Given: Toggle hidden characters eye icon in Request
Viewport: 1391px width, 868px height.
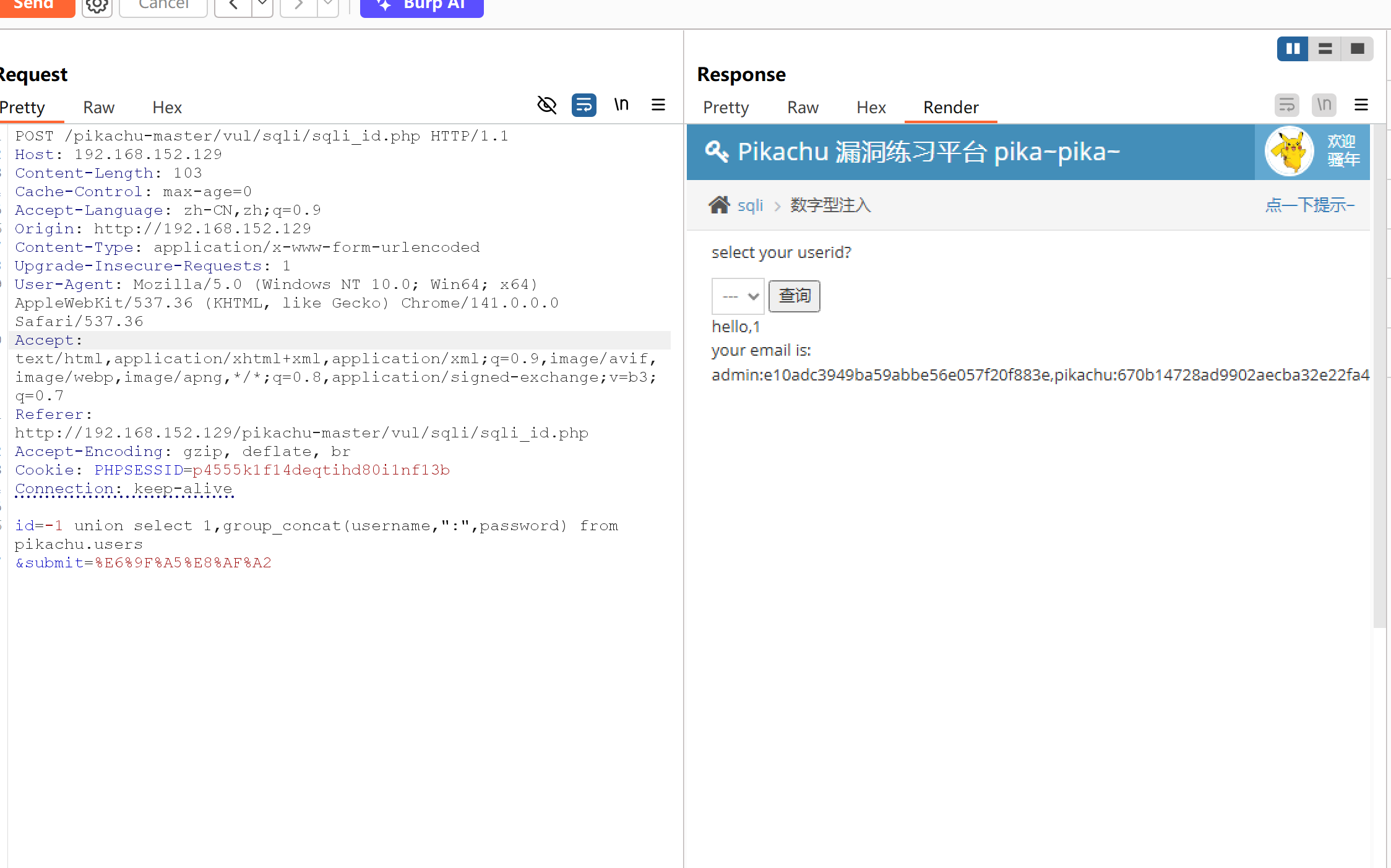Looking at the screenshot, I should [547, 105].
